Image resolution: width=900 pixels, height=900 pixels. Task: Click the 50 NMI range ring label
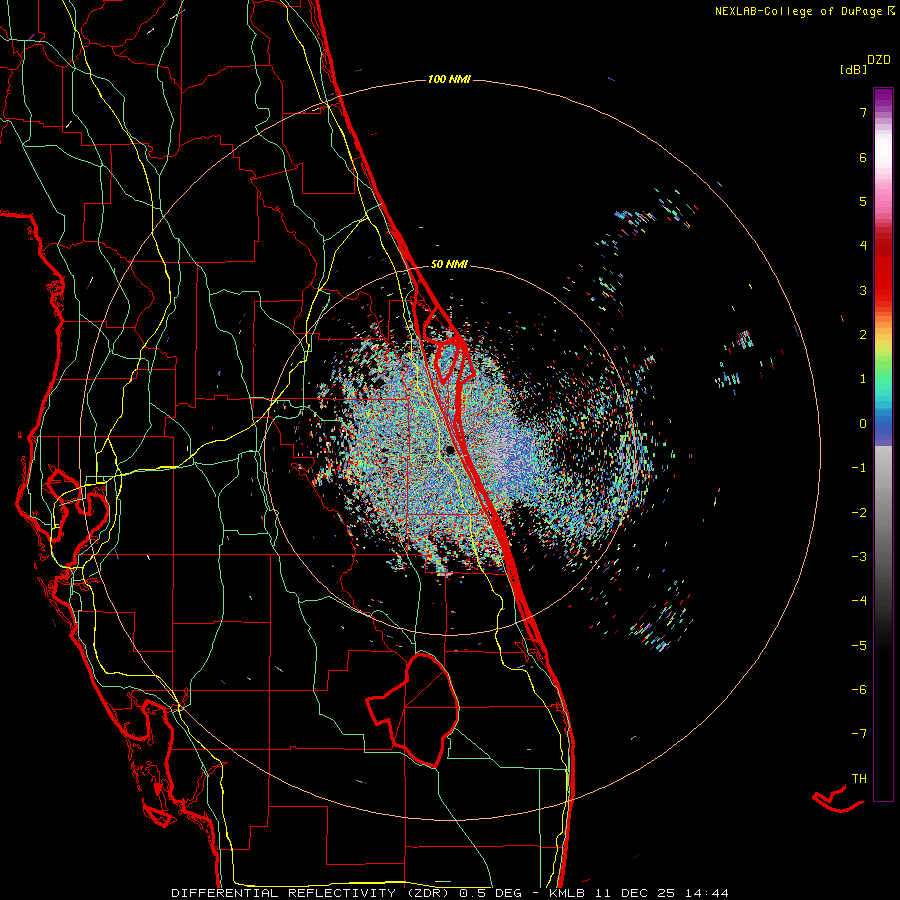coord(449,264)
